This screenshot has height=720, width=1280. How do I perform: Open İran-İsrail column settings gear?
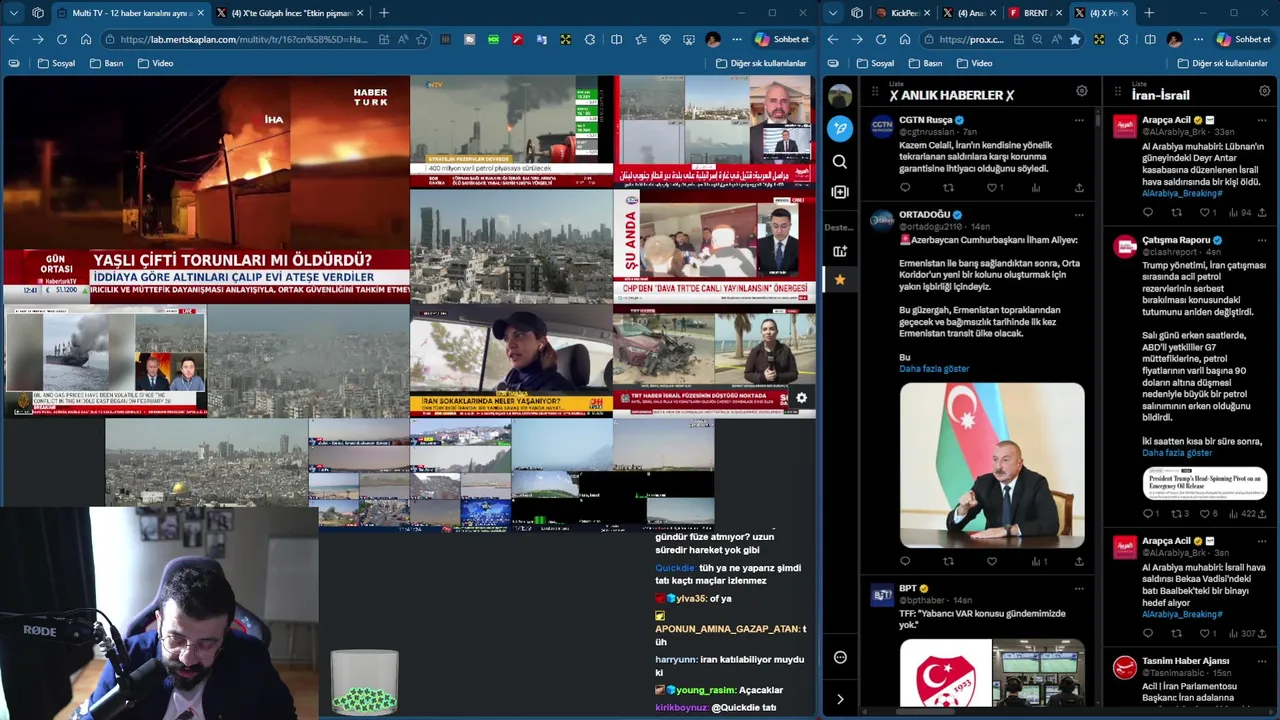(x=1264, y=91)
